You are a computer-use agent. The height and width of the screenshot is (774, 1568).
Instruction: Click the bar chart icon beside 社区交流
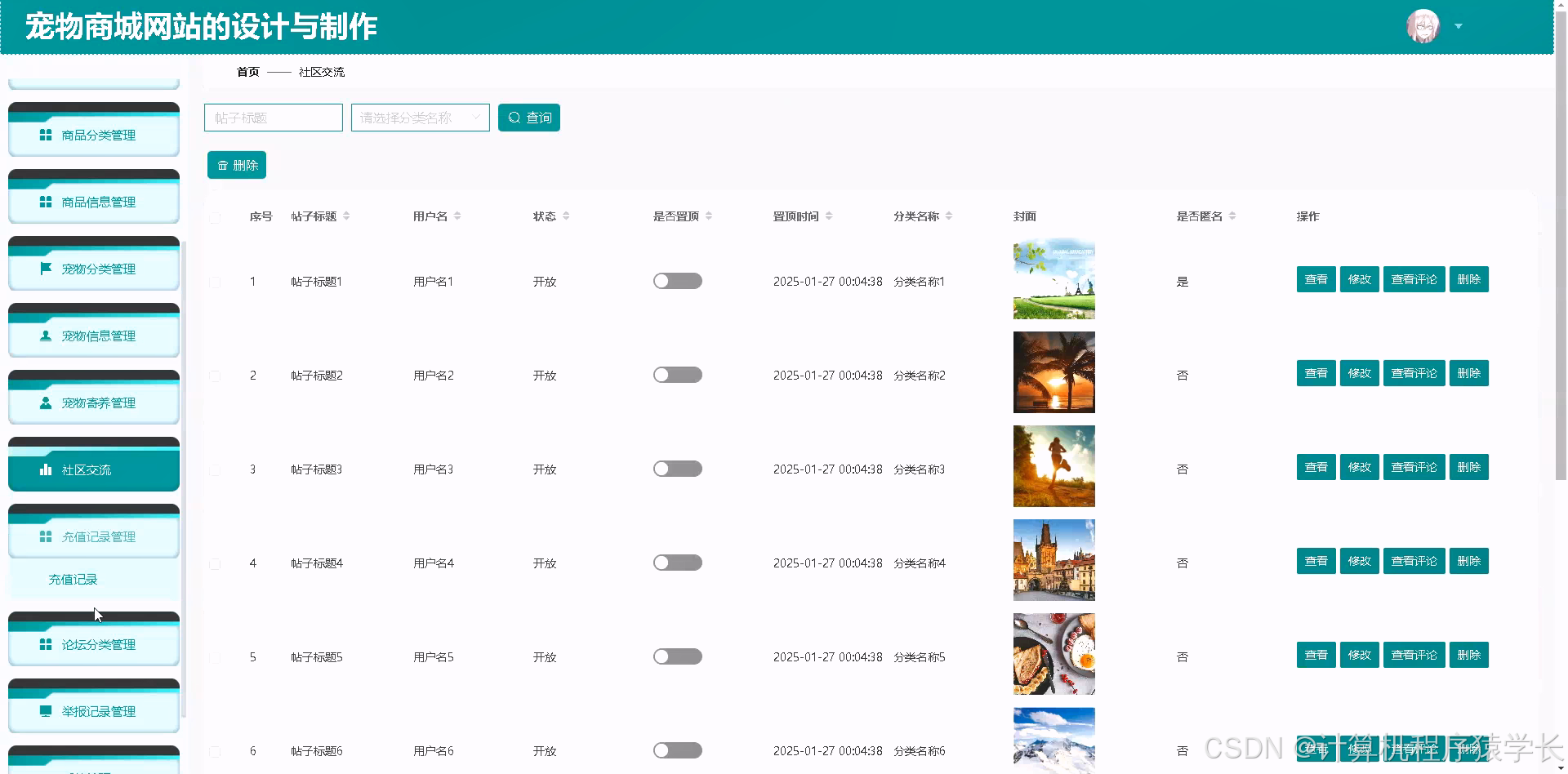pos(46,469)
